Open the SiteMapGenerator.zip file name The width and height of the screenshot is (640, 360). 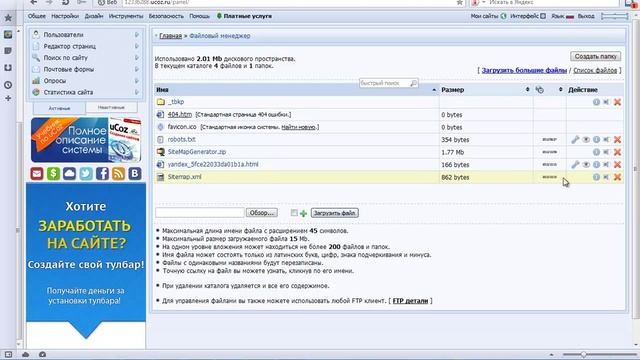point(197,152)
